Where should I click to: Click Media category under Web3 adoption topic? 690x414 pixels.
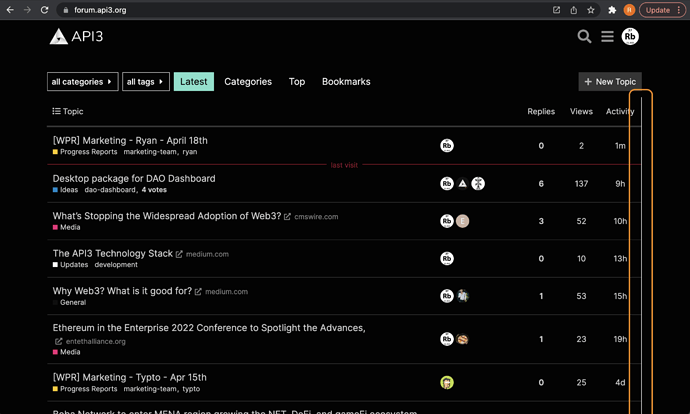click(66, 227)
